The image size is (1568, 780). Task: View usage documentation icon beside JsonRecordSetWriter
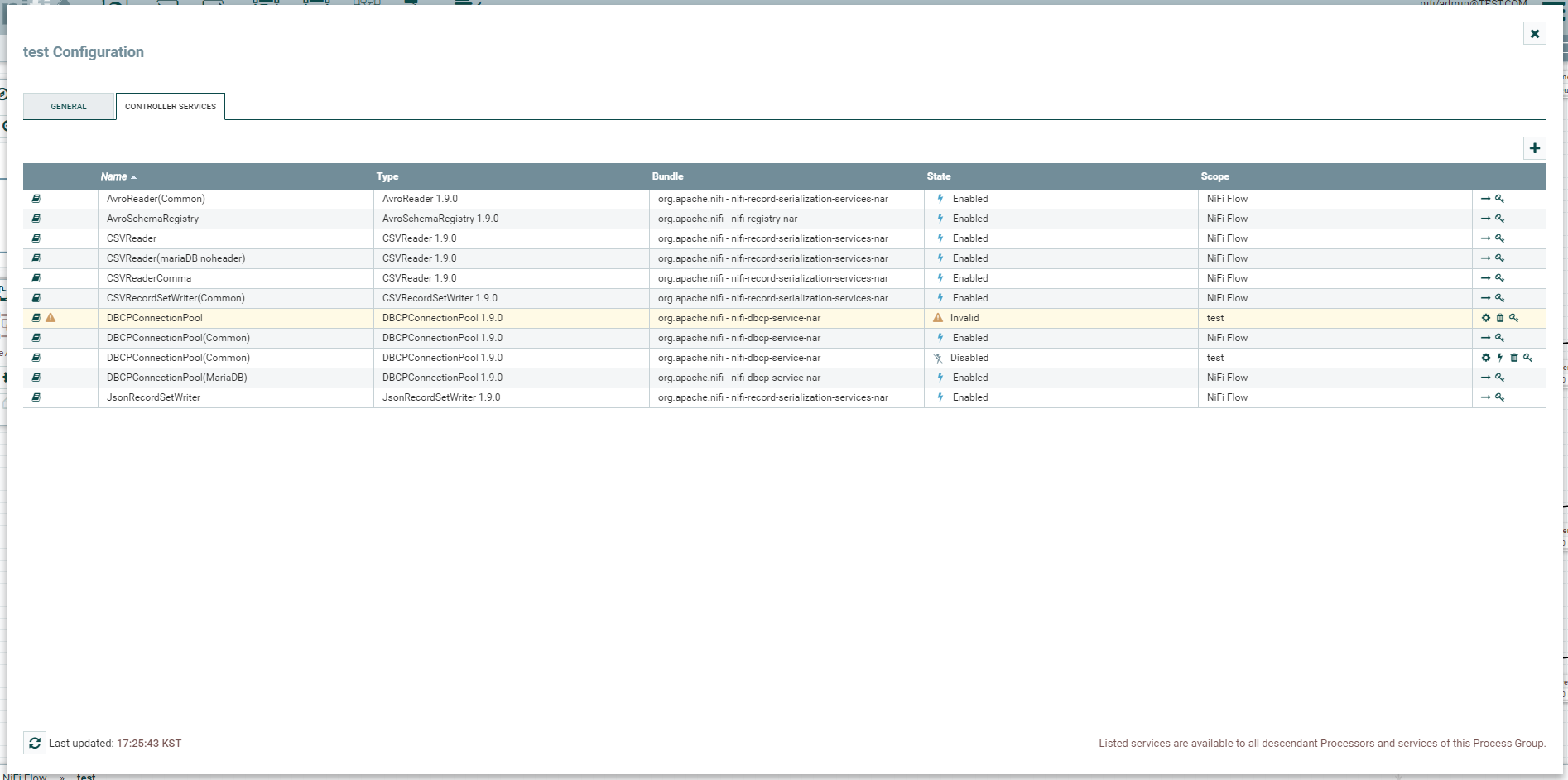tap(36, 397)
